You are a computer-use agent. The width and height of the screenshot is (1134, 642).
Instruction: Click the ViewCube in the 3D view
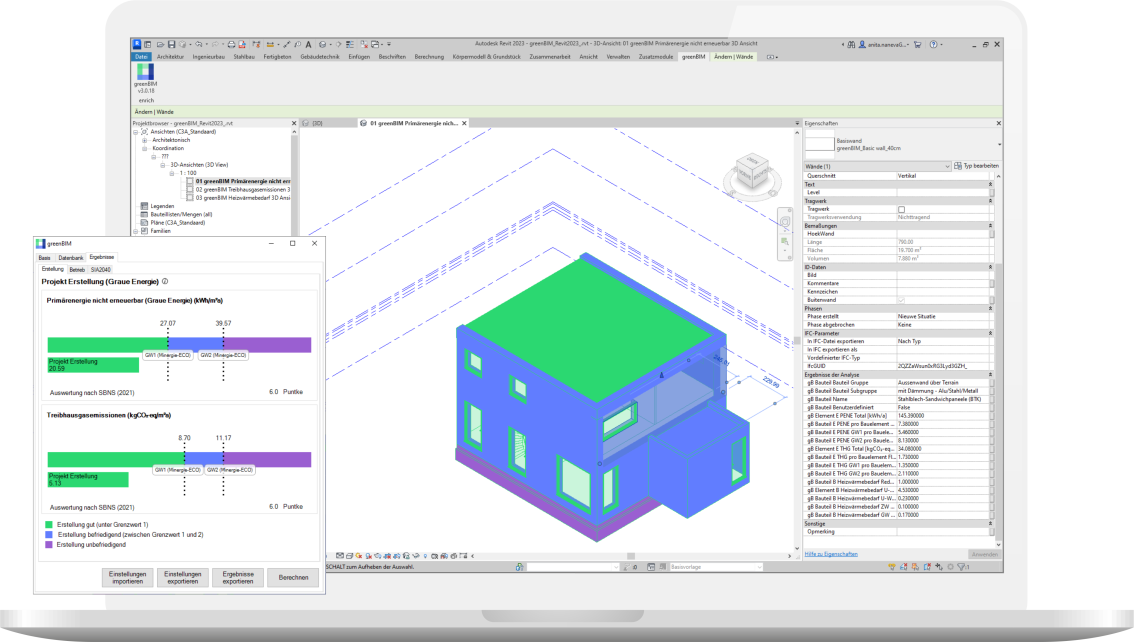point(752,172)
